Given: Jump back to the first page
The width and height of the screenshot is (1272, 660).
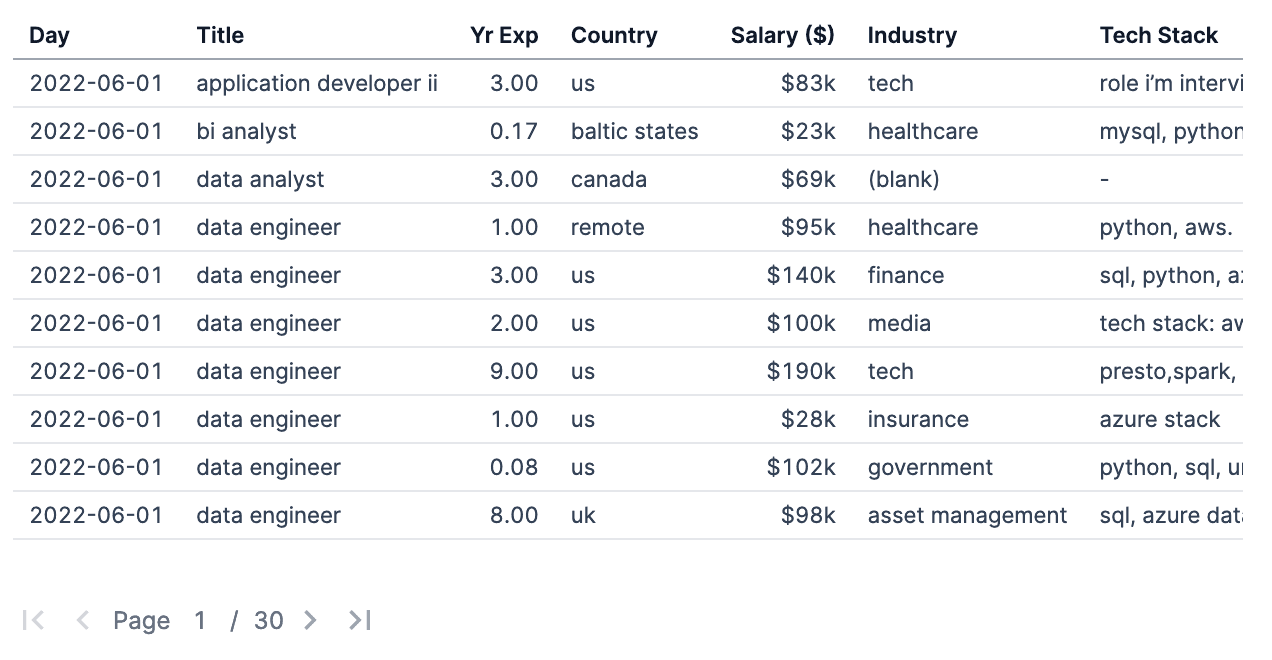Looking at the screenshot, I should click(34, 620).
